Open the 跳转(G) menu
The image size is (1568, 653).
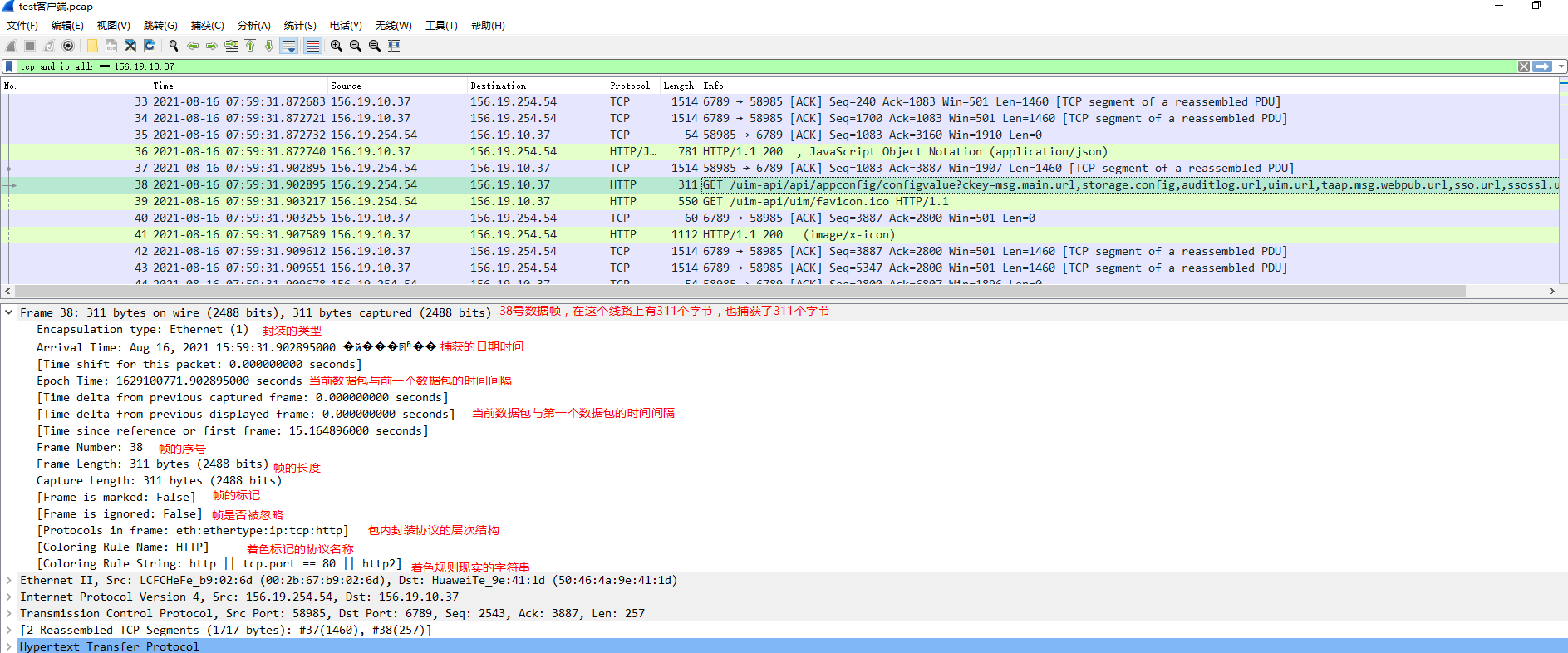click(160, 26)
